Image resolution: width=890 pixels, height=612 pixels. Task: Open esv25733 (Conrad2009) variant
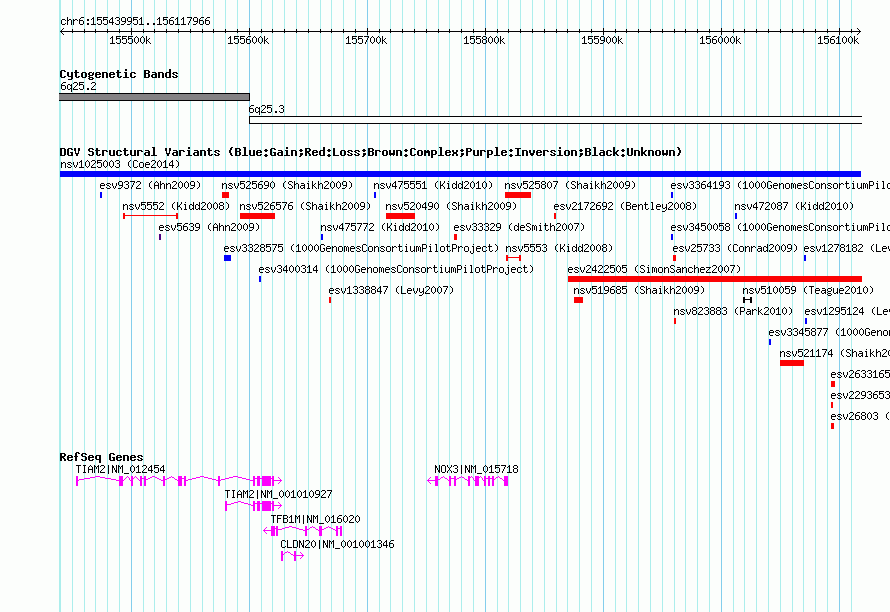736,248
